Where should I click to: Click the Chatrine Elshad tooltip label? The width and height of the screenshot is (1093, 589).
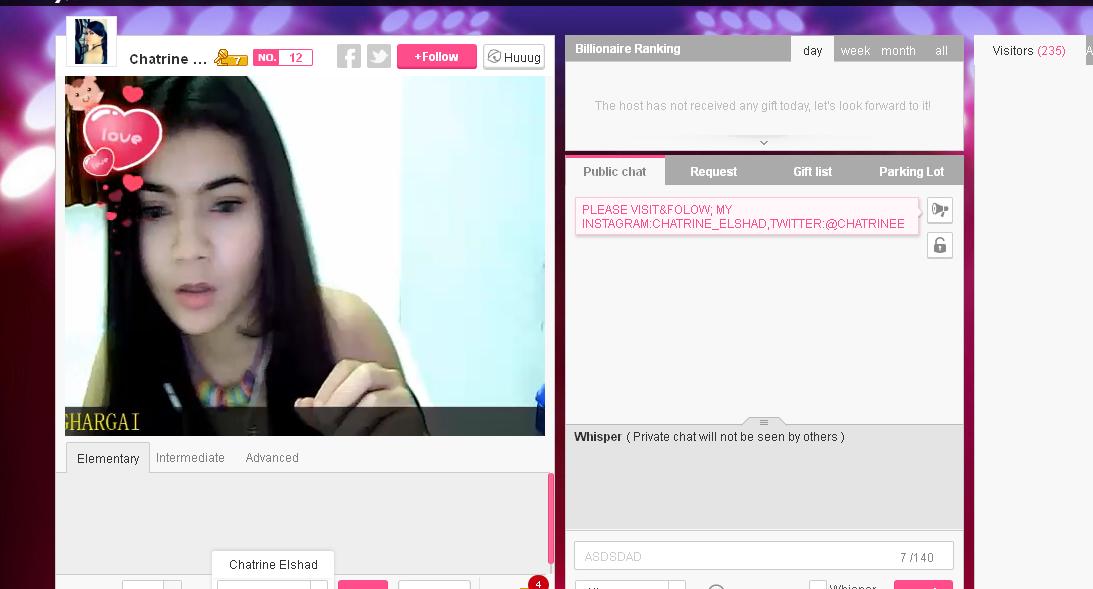click(273, 565)
